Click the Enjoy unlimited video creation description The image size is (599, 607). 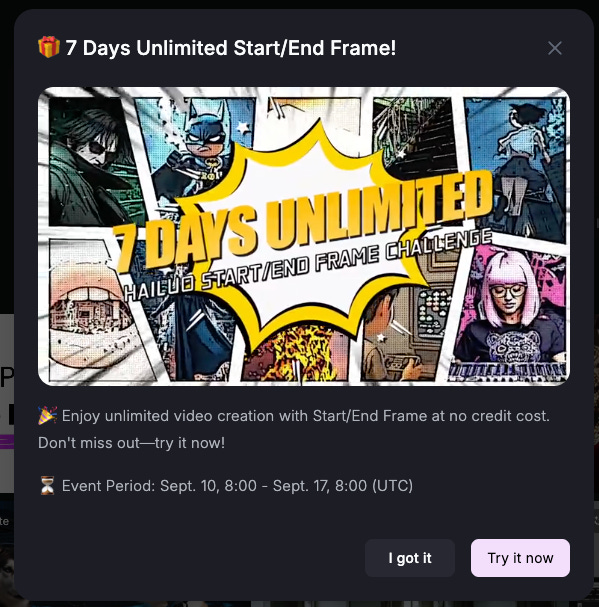point(306,416)
